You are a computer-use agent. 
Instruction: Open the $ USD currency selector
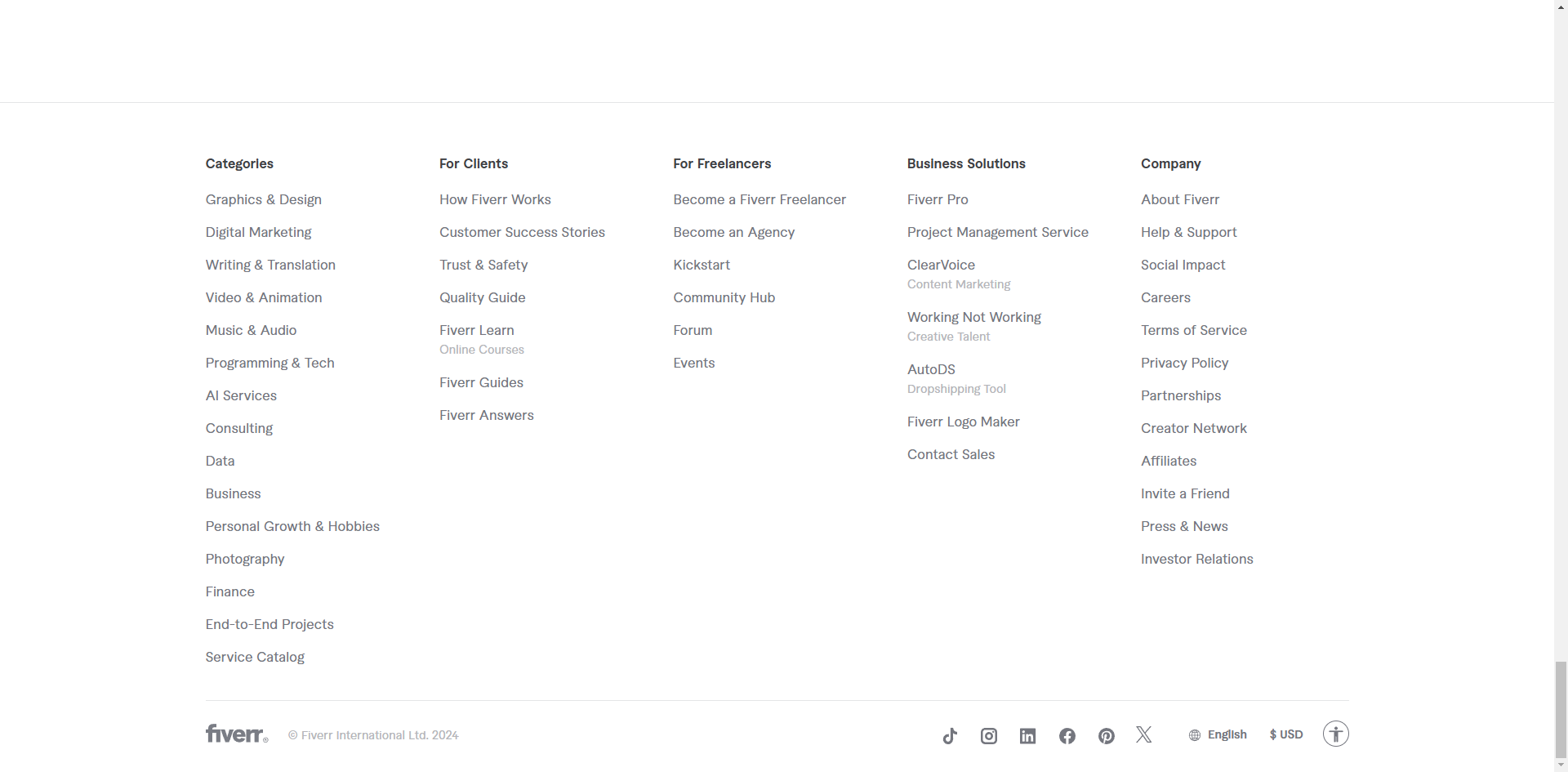click(1286, 734)
